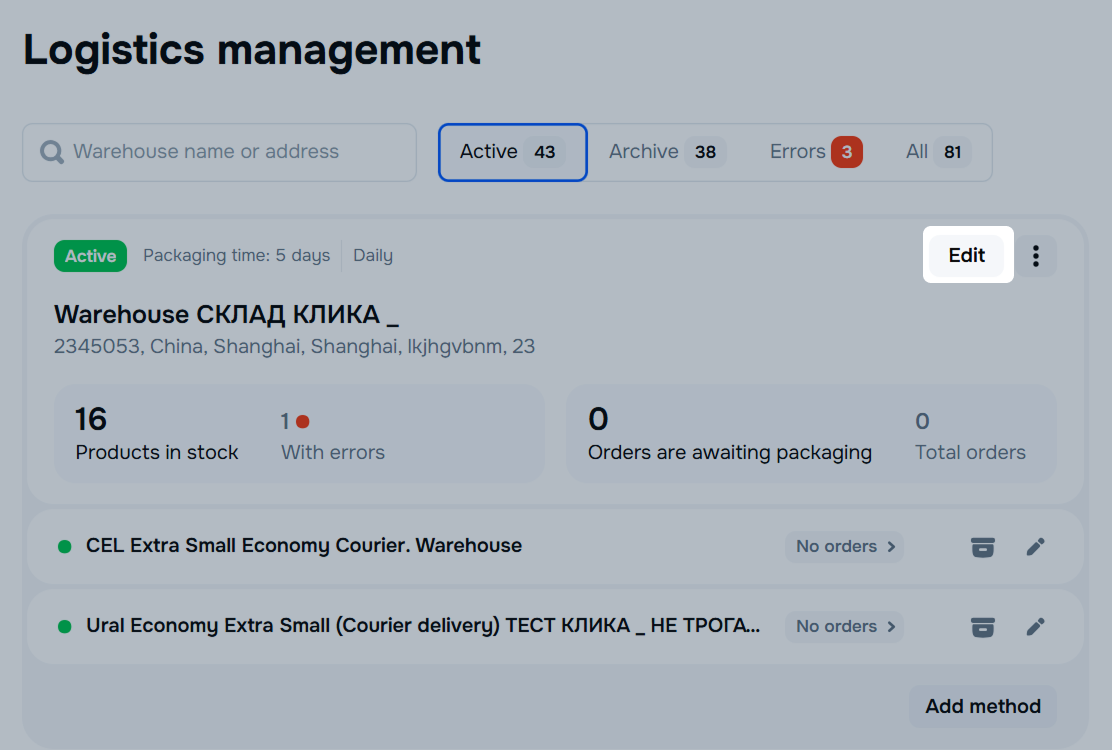Expand No orders chip for CEL method
Image resolution: width=1112 pixels, height=750 pixels.
coord(844,547)
